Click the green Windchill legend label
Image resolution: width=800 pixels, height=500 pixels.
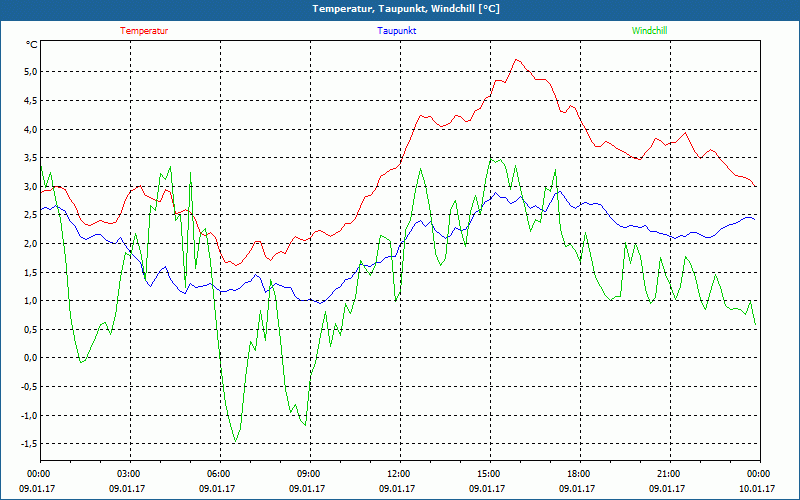point(649,31)
